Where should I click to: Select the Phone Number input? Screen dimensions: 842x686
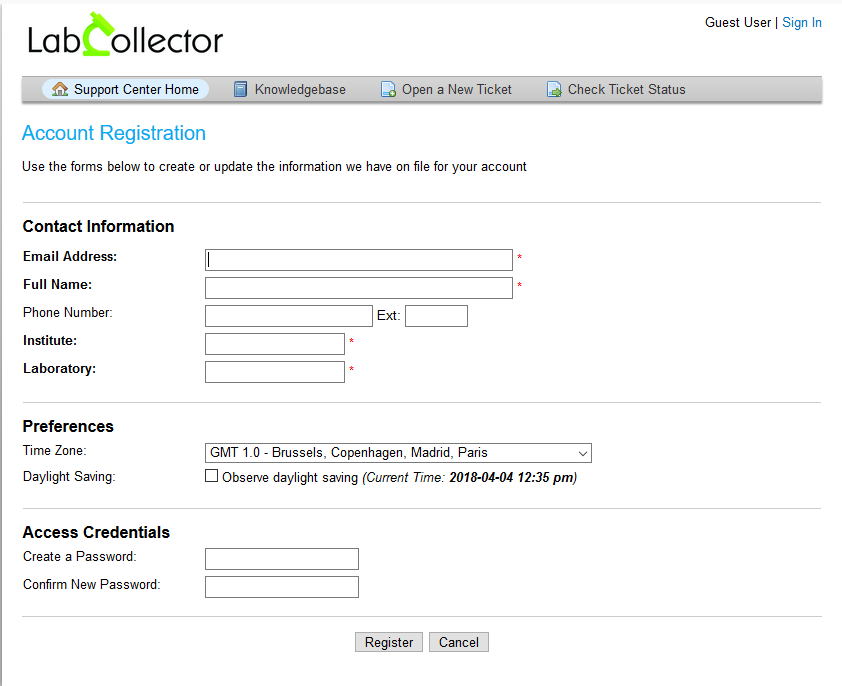pyautogui.click(x=289, y=316)
